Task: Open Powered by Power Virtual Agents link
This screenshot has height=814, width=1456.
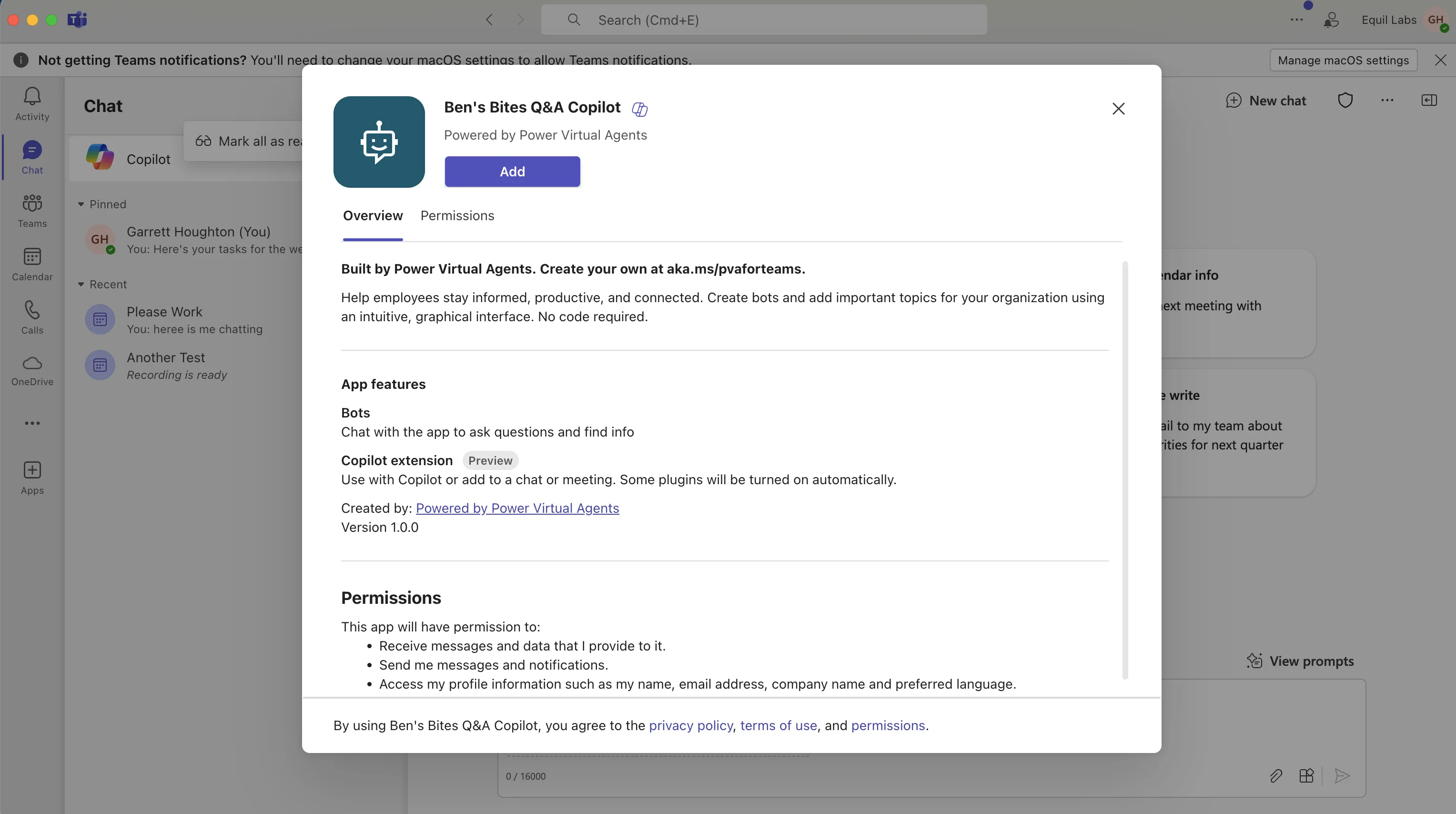Action: tap(517, 508)
